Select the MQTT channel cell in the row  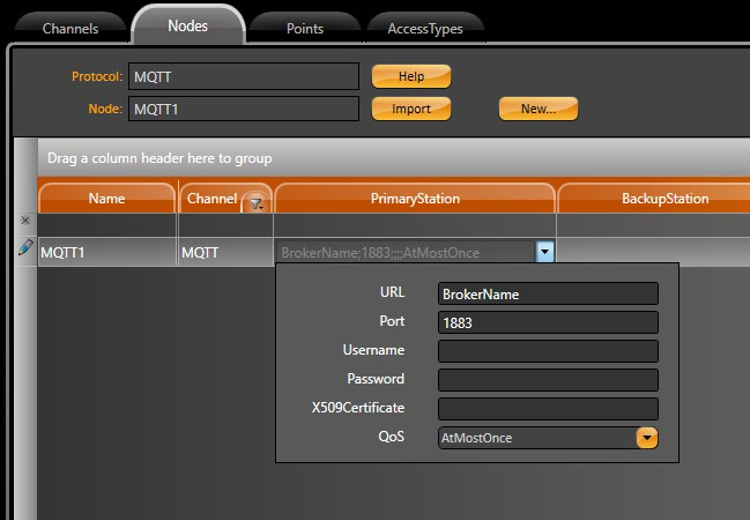tap(225, 252)
